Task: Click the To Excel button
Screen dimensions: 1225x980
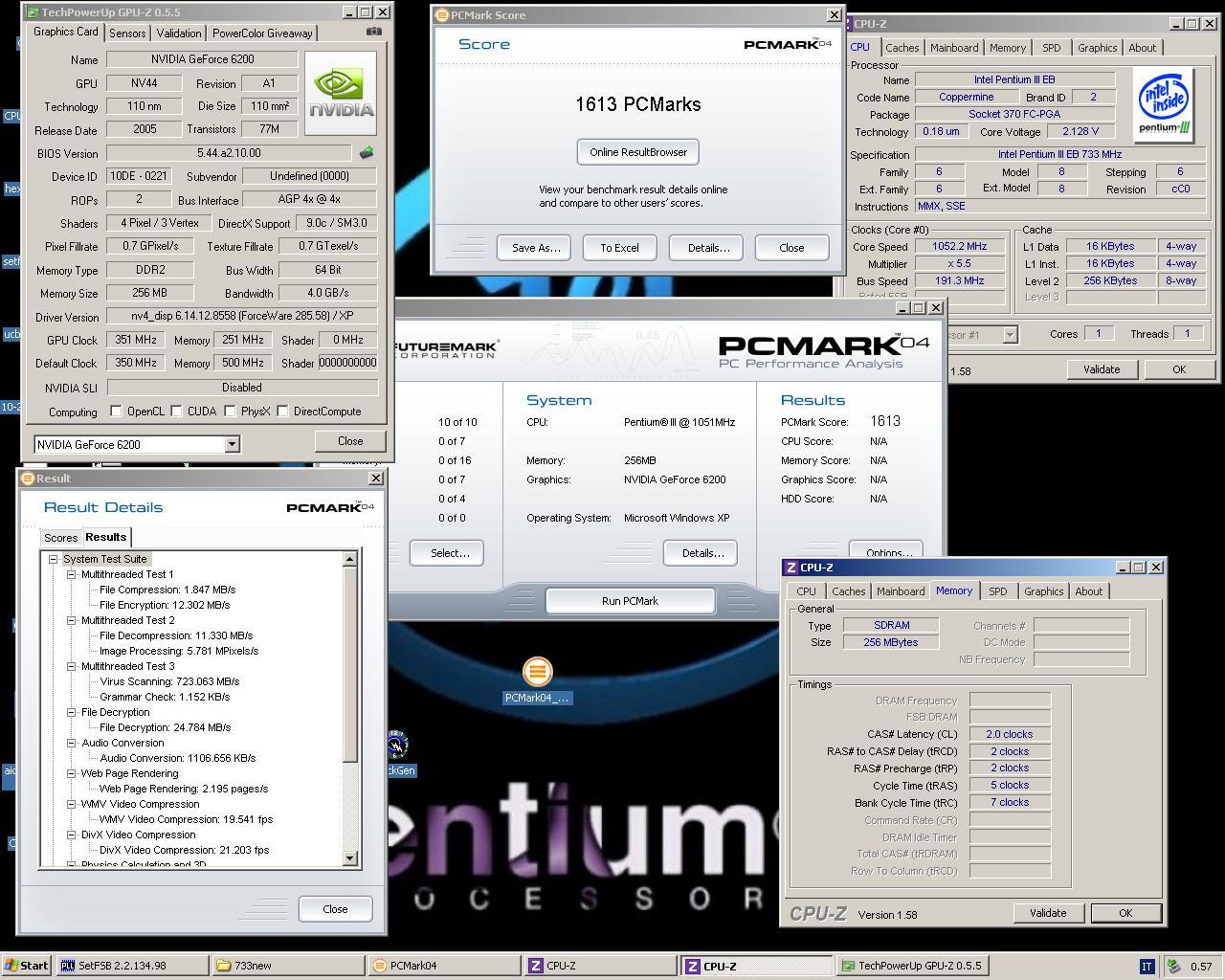Action: [619, 248]
